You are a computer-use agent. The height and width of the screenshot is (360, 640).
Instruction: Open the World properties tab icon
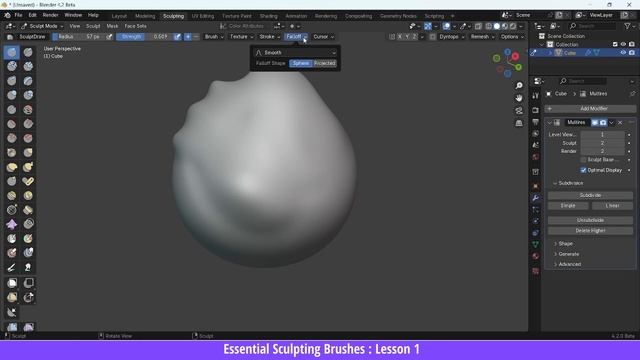click(x=536, y=157)
